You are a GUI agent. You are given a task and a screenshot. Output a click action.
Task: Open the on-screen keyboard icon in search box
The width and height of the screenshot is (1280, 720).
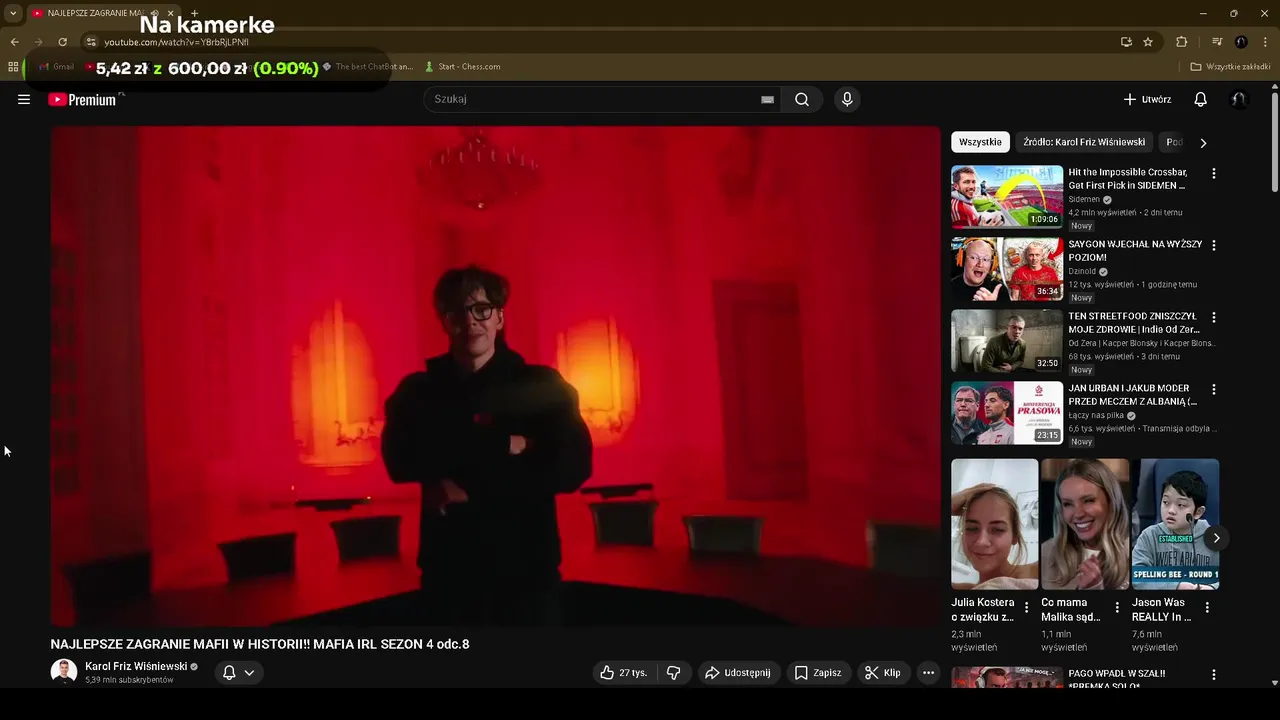pyautogui.click(x=767, y=99)
